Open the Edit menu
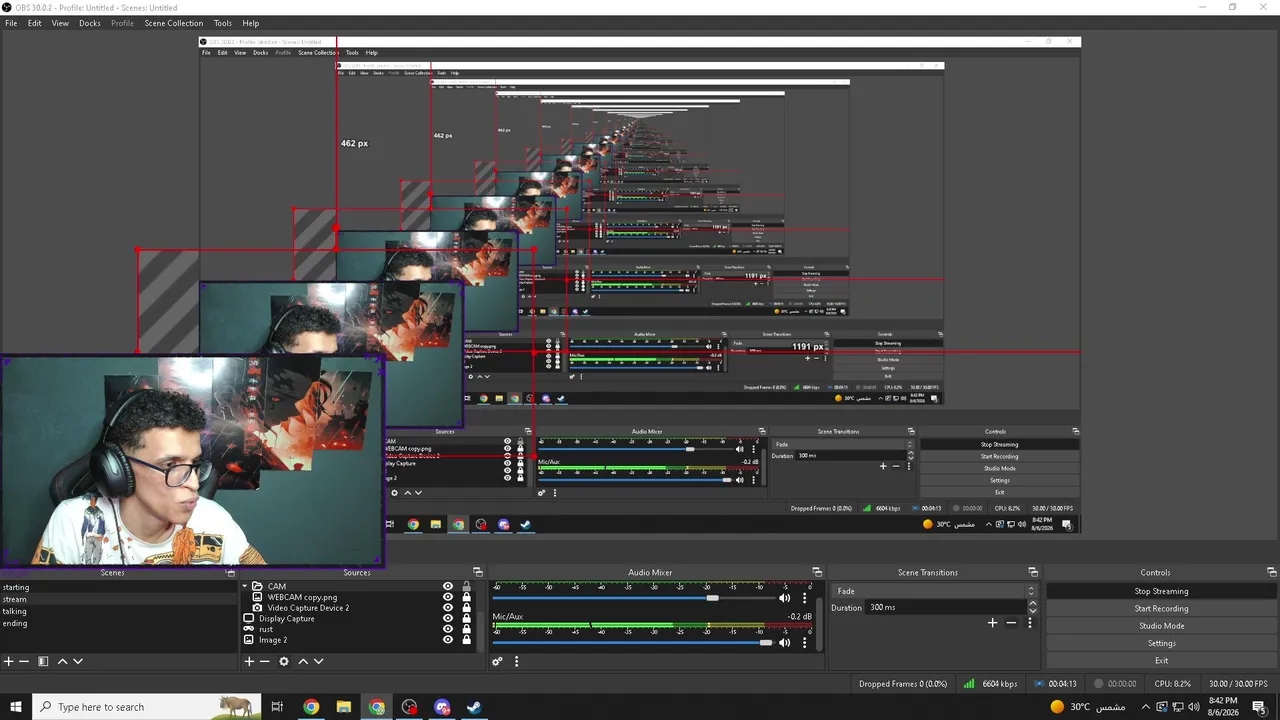 coord(34,23)
